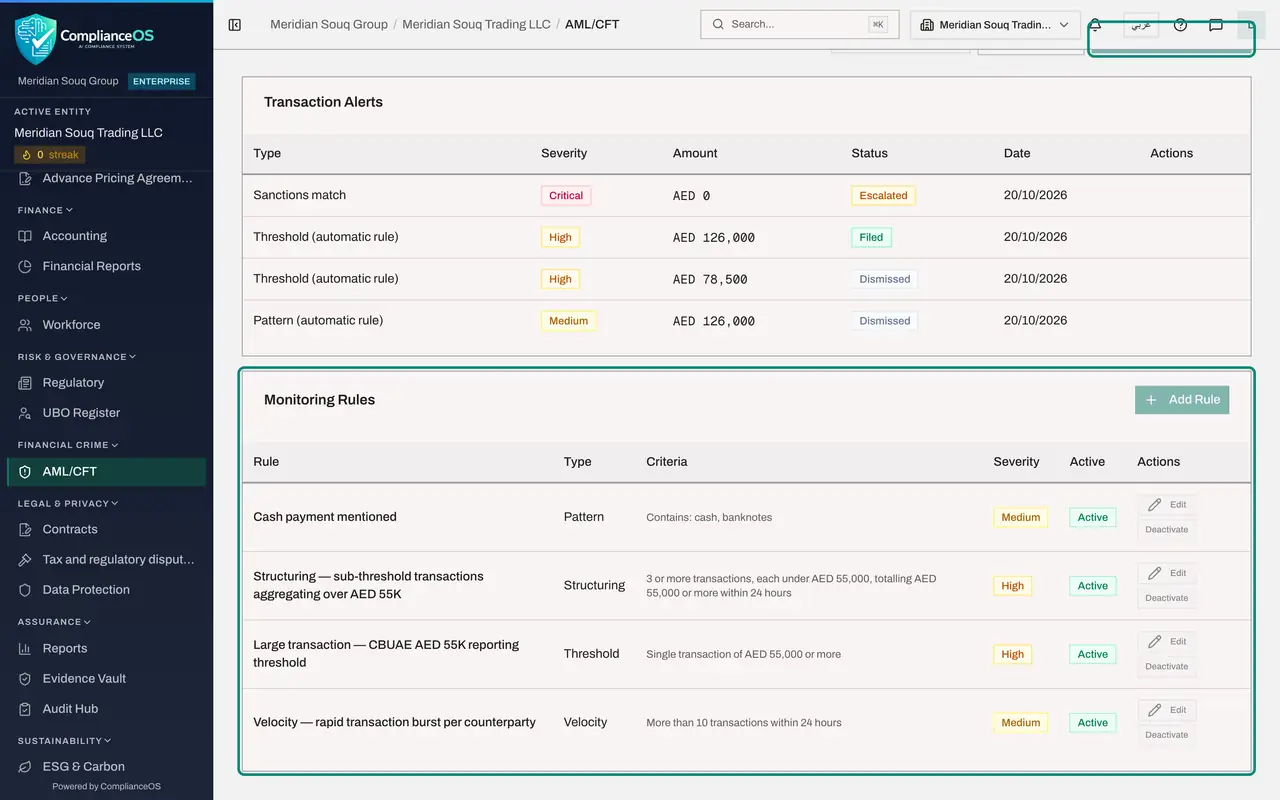Deactivate the Large transaction threshold rule
This screenshot has height=800, width=1280.
(x=1166, y=666)
